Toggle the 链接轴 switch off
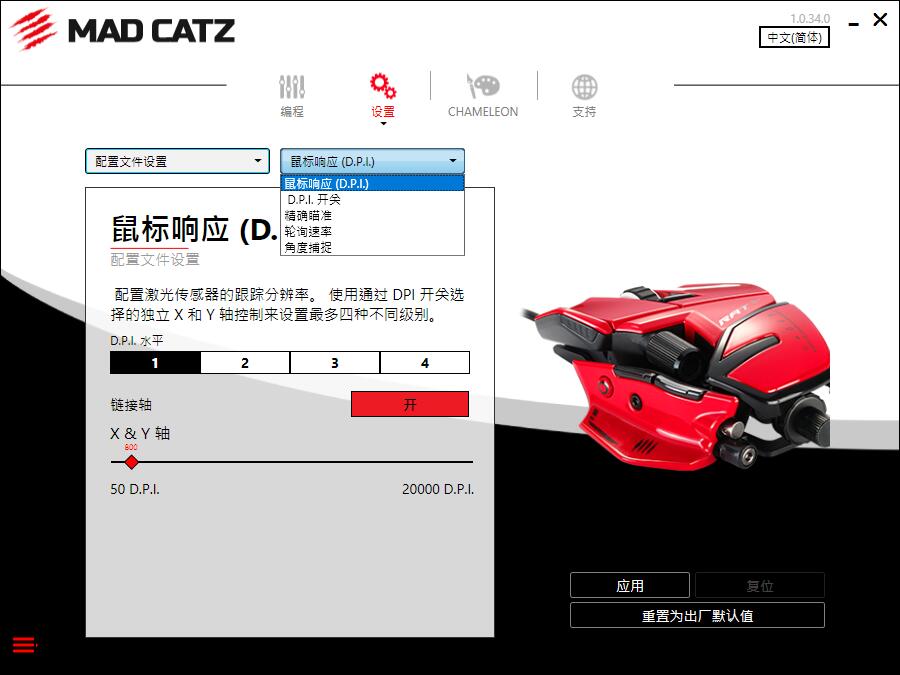 click(x=409, y=403)
